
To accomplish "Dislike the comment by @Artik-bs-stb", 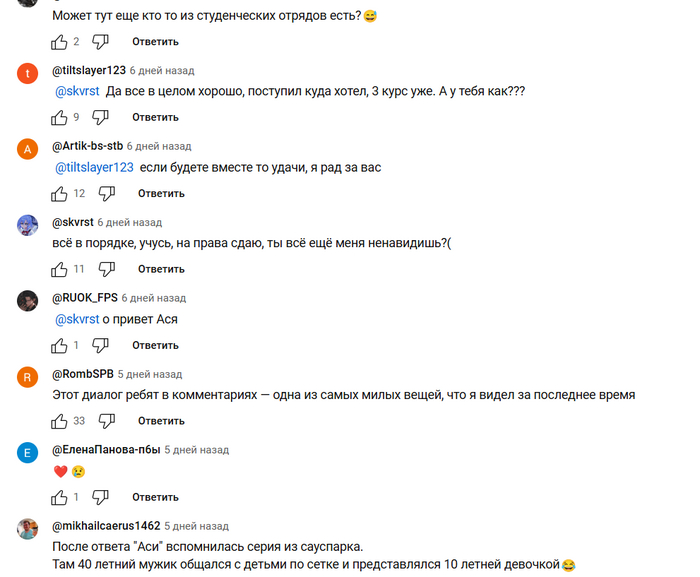I will pyautogui.click(x=106, y=193).
